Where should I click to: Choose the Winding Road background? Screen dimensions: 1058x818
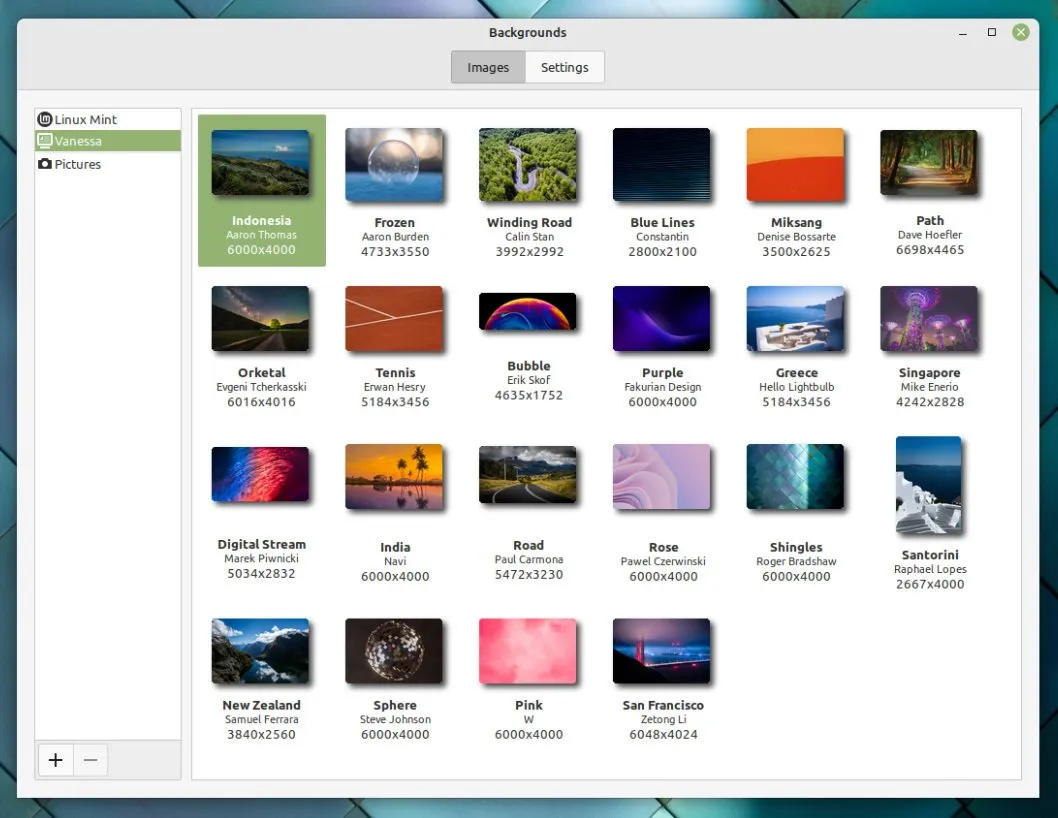coord(528,165)
